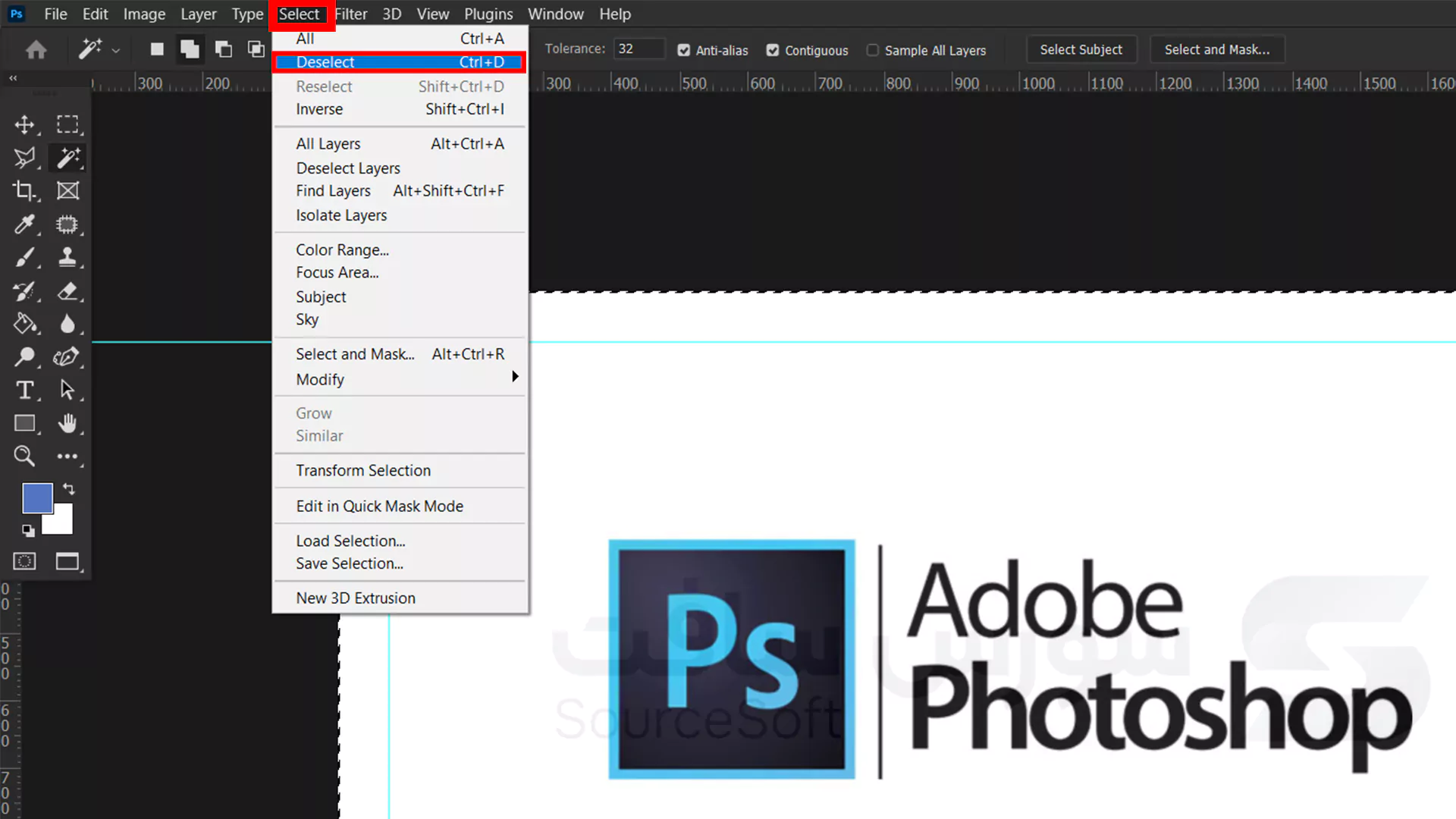Viewport: 1456px width, 819px height.
Task: Open the Filter menu
Action: pyautogui.click(x=351, y=14)
